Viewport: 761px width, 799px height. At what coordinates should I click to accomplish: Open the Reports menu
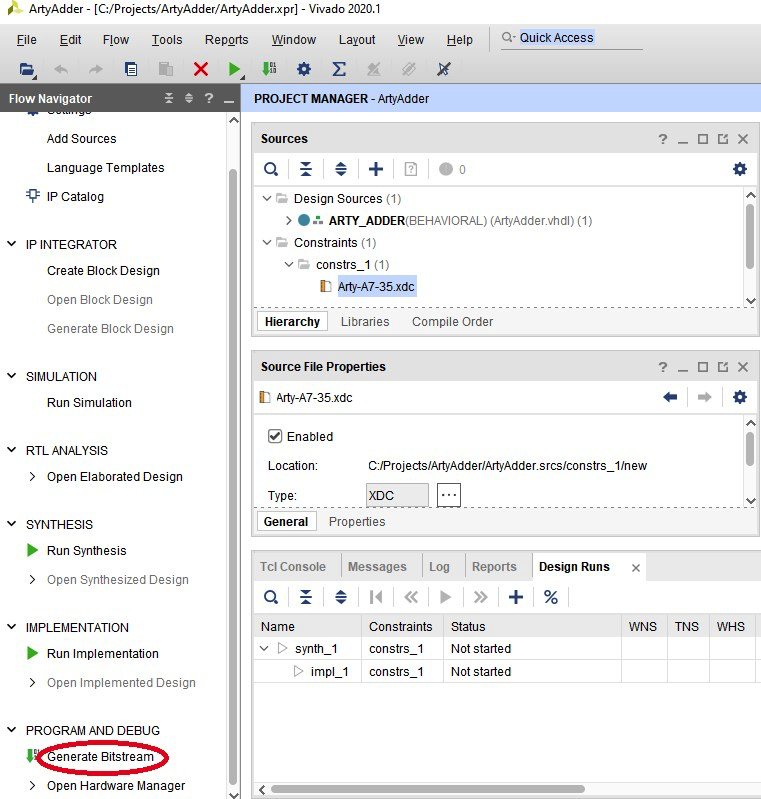(x=226, y=40)
